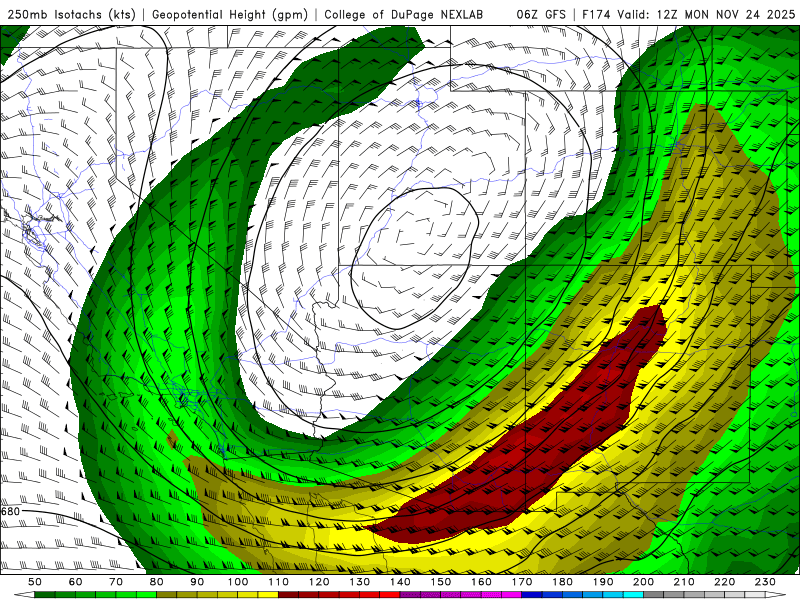Click the '110' color bar label
This screenshot has width=800, height=600.
click(x=278, y=582)
